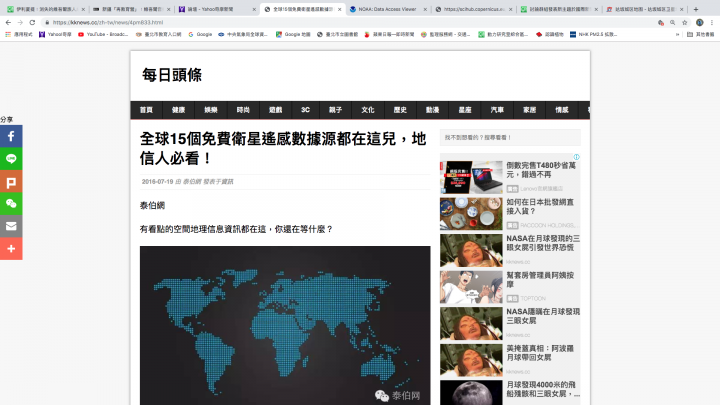This screenshot has height=405, width=720.
Task: Open the Google 地圖 bookmark
Action: (x=293, y=34)
